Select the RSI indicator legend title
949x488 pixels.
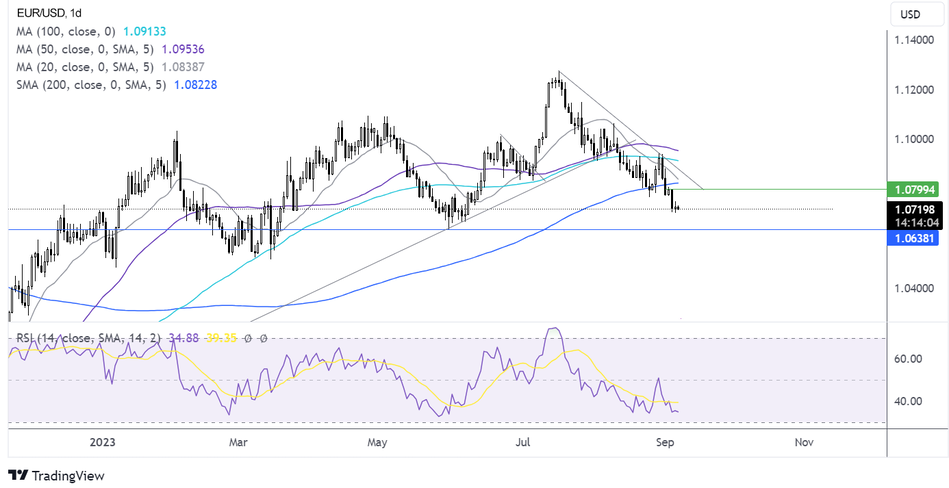pos(87,338)
